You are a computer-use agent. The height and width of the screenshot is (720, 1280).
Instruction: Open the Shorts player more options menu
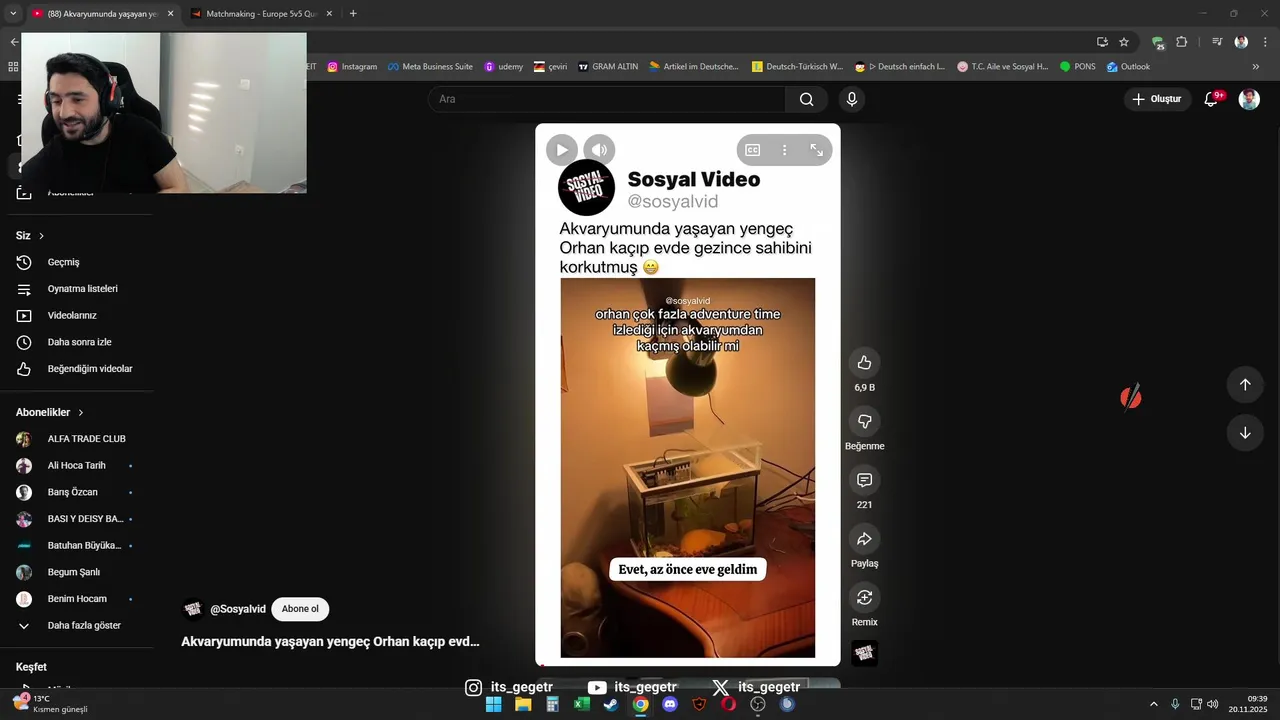coord(785,150)
